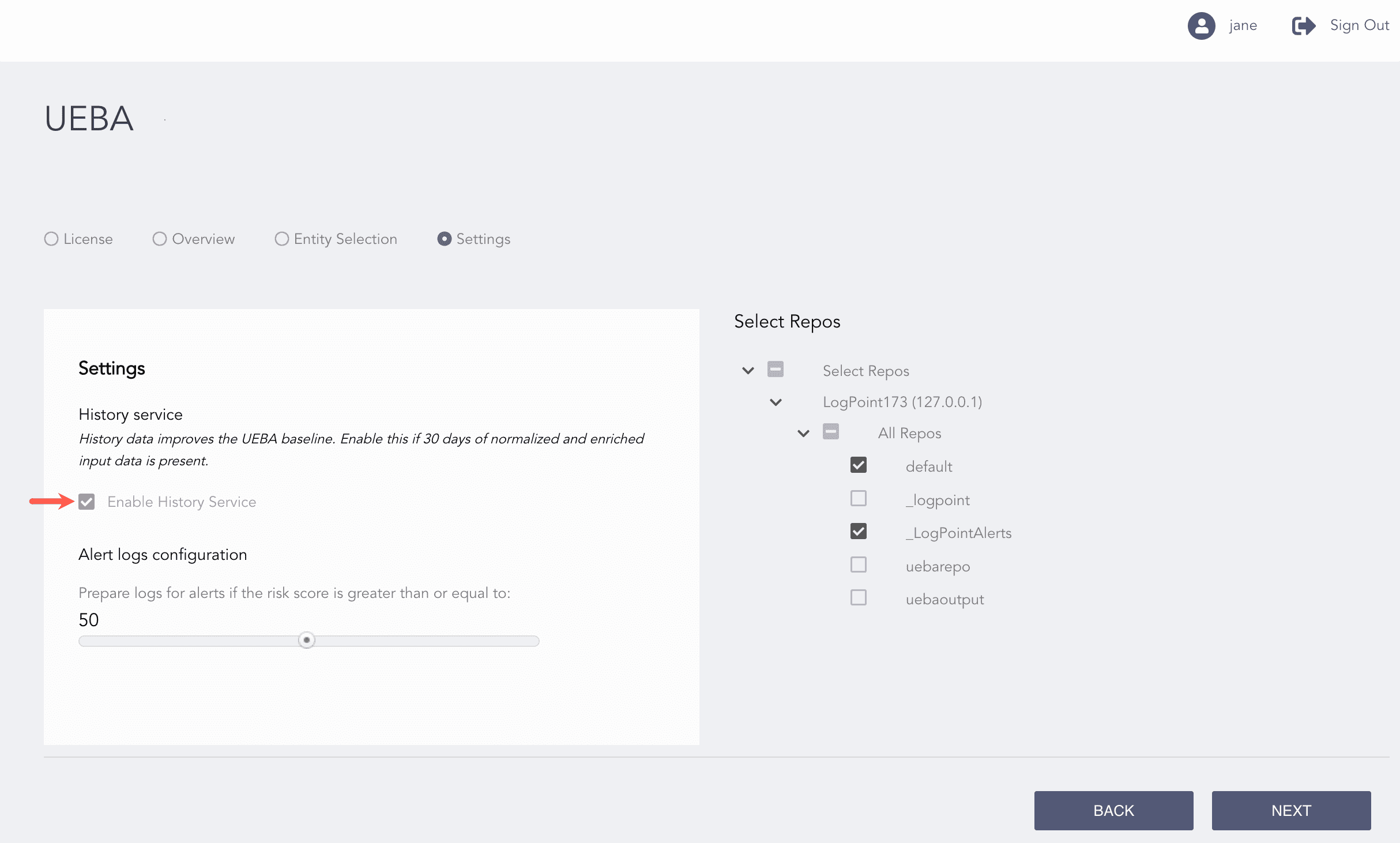Select the Overview step radio button
Screen dimensions: 1400x843
[160, 239]
